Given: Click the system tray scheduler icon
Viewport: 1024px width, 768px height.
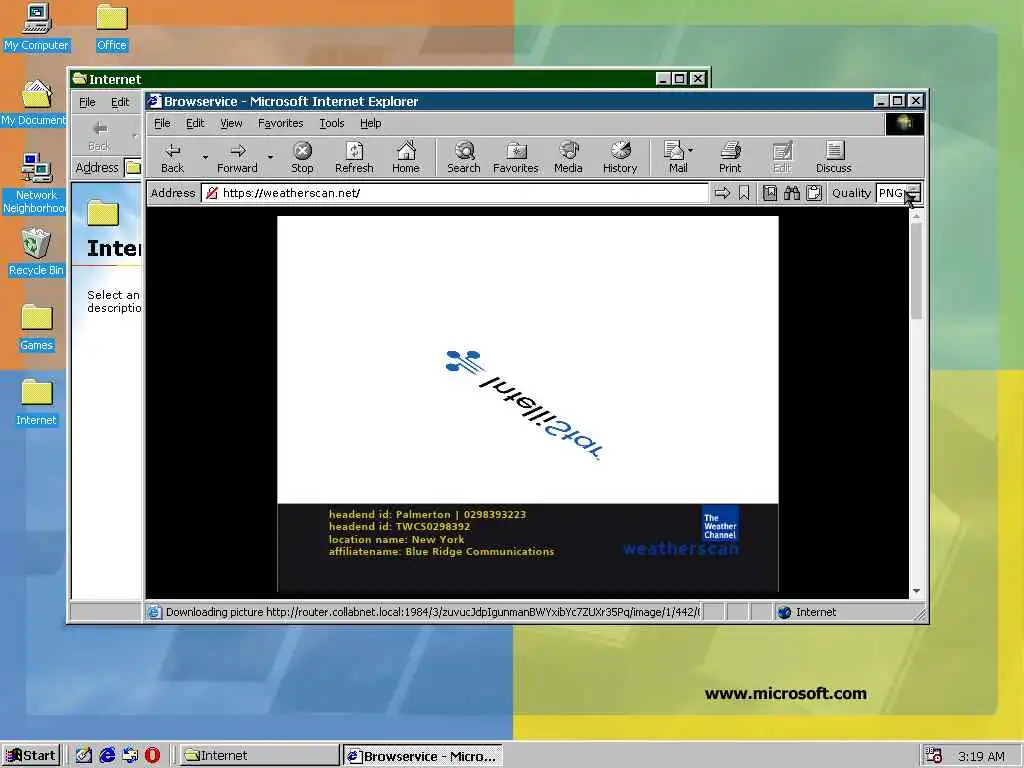Looking at the screenshot, I should [x=934, y=756].
